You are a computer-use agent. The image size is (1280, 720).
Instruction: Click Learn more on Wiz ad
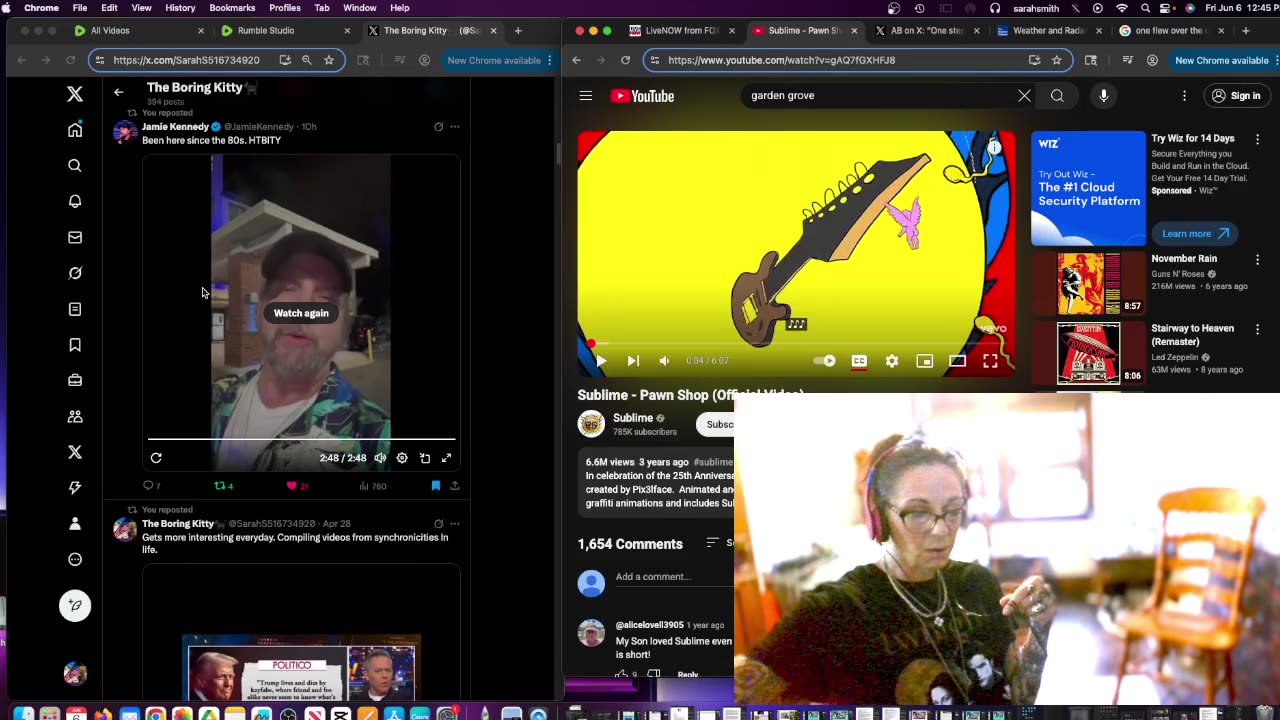pos(1195,234)
